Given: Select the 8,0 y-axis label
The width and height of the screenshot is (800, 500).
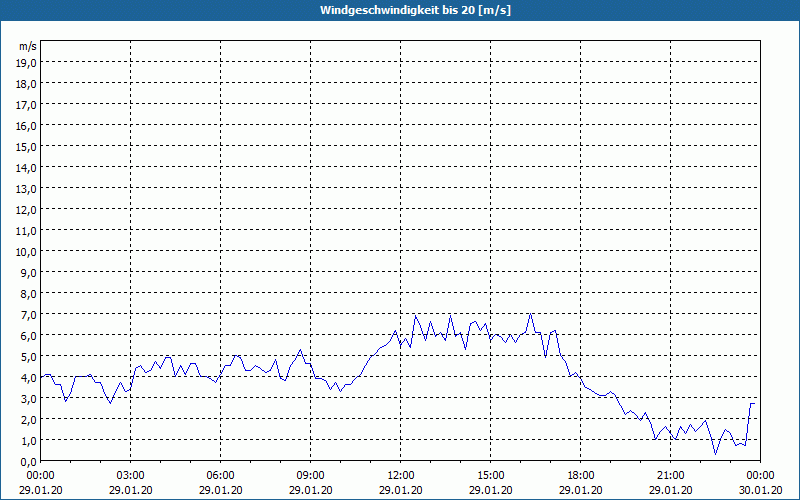Looking at the screenshot, I should tap(30, 294).
